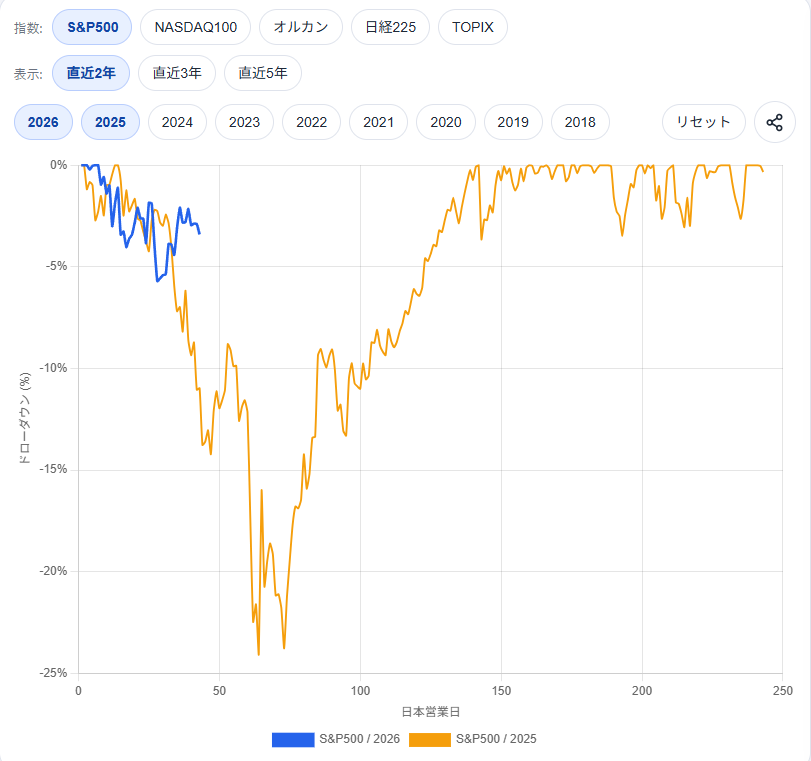Choose the TOPIX index
The width and height of the screenshot is (811, 761).
point(473,27)
